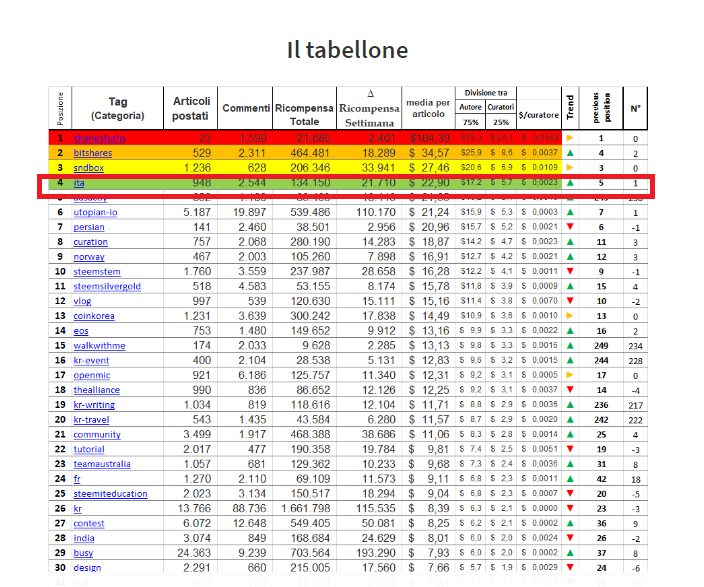
Task: Click the green up arrow in curation row
Action: point(570,242)
